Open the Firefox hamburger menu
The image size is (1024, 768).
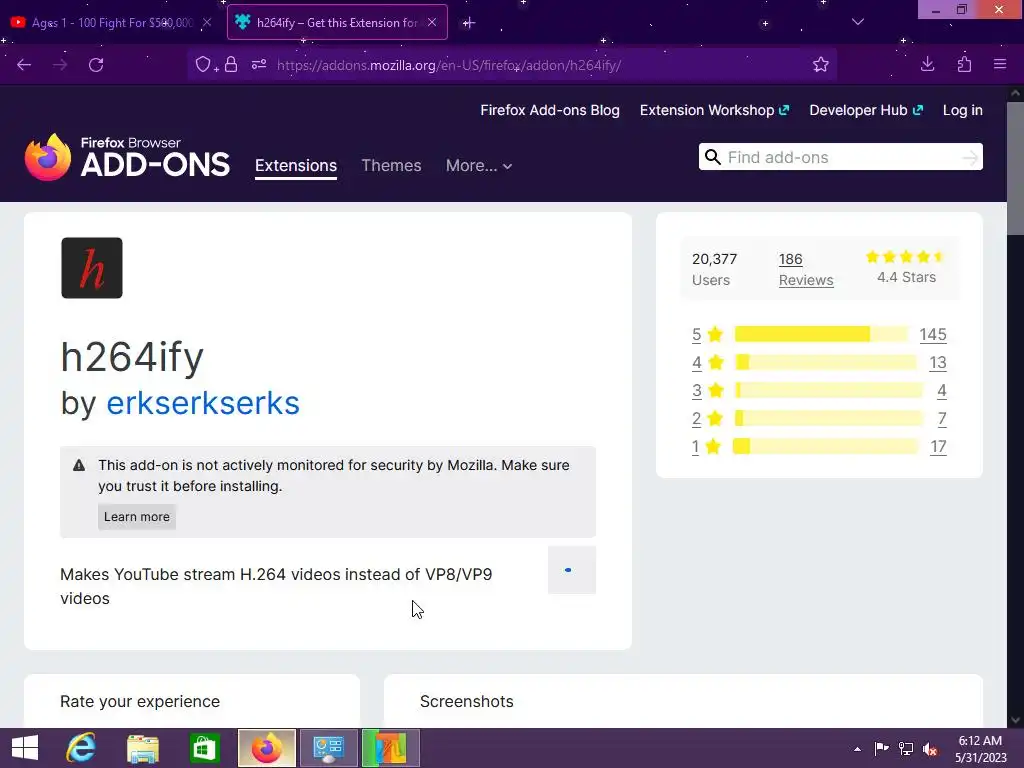click(1000, 65)
